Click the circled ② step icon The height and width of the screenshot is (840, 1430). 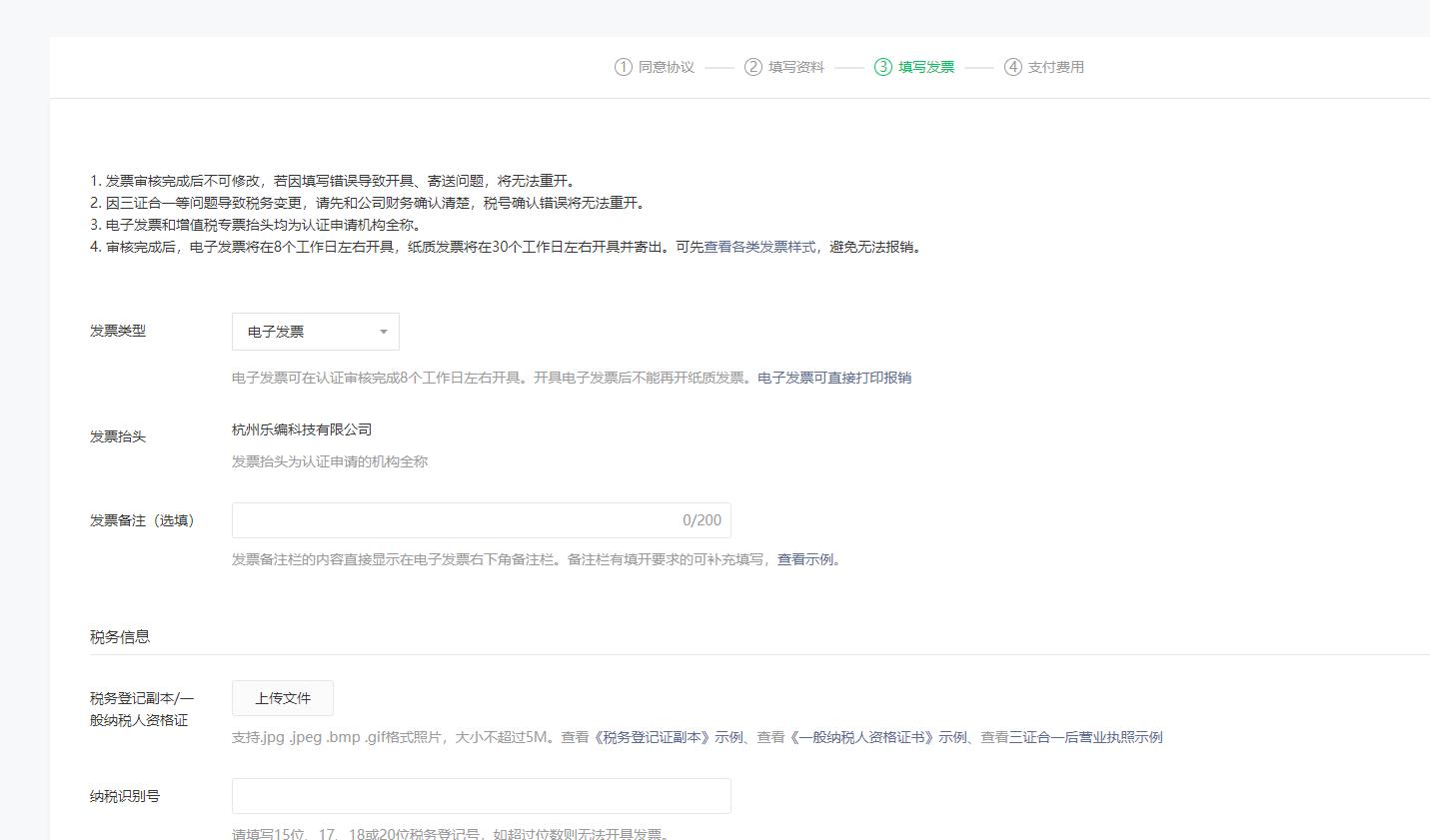click(x=752, y=67)
